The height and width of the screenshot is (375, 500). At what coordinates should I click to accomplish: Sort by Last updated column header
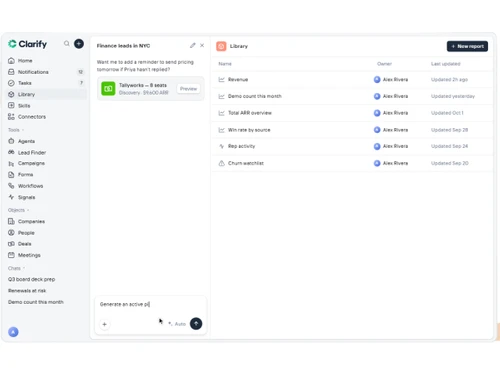tap(446, 64)
